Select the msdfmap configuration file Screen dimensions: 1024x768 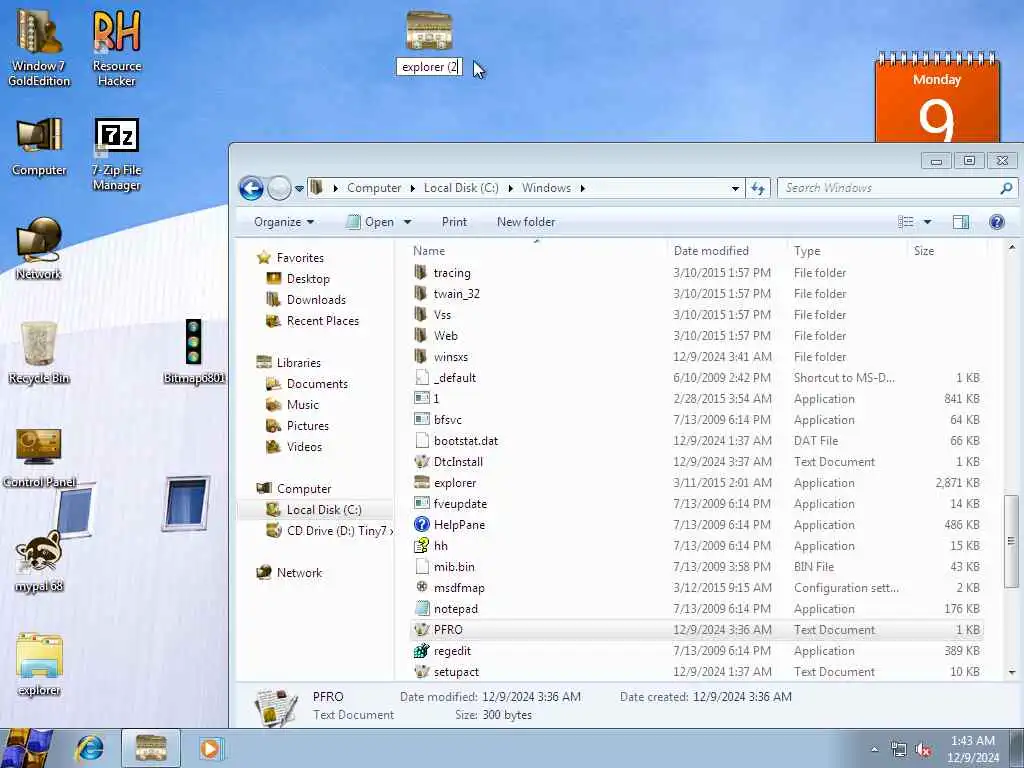click(x=697, y=588)
